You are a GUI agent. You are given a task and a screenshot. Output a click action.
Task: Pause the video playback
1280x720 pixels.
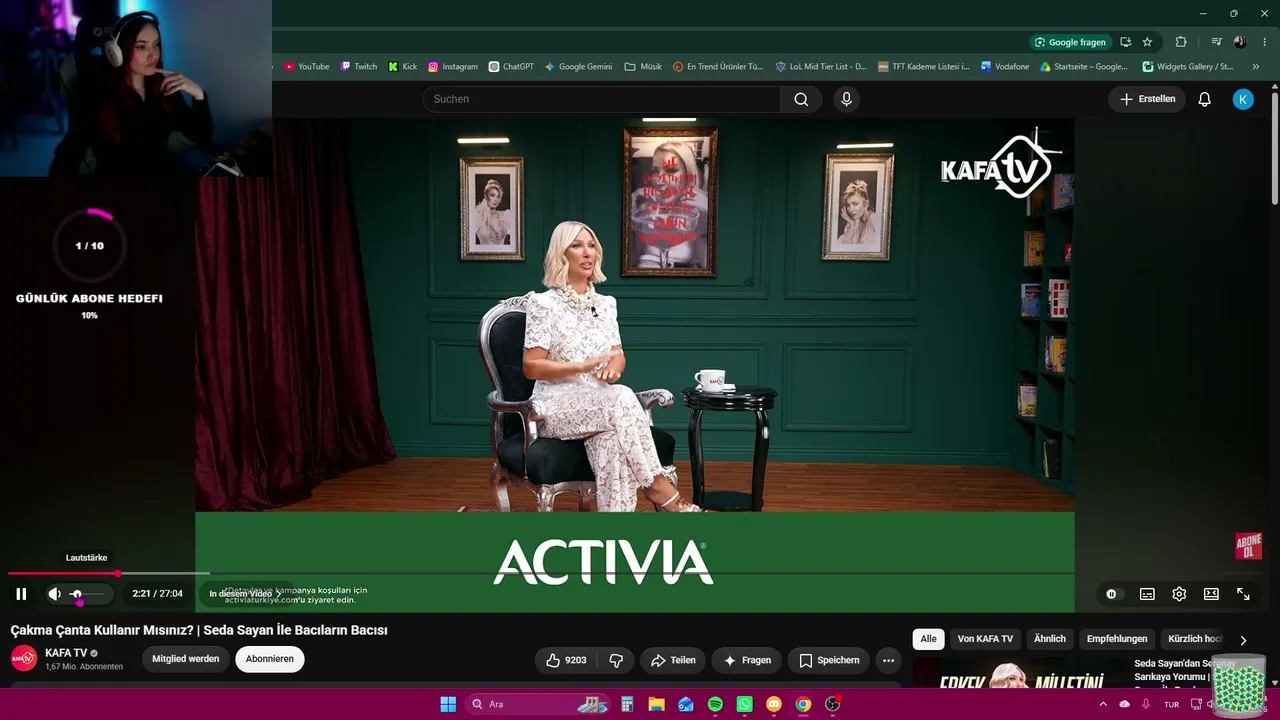coord(21,594)
